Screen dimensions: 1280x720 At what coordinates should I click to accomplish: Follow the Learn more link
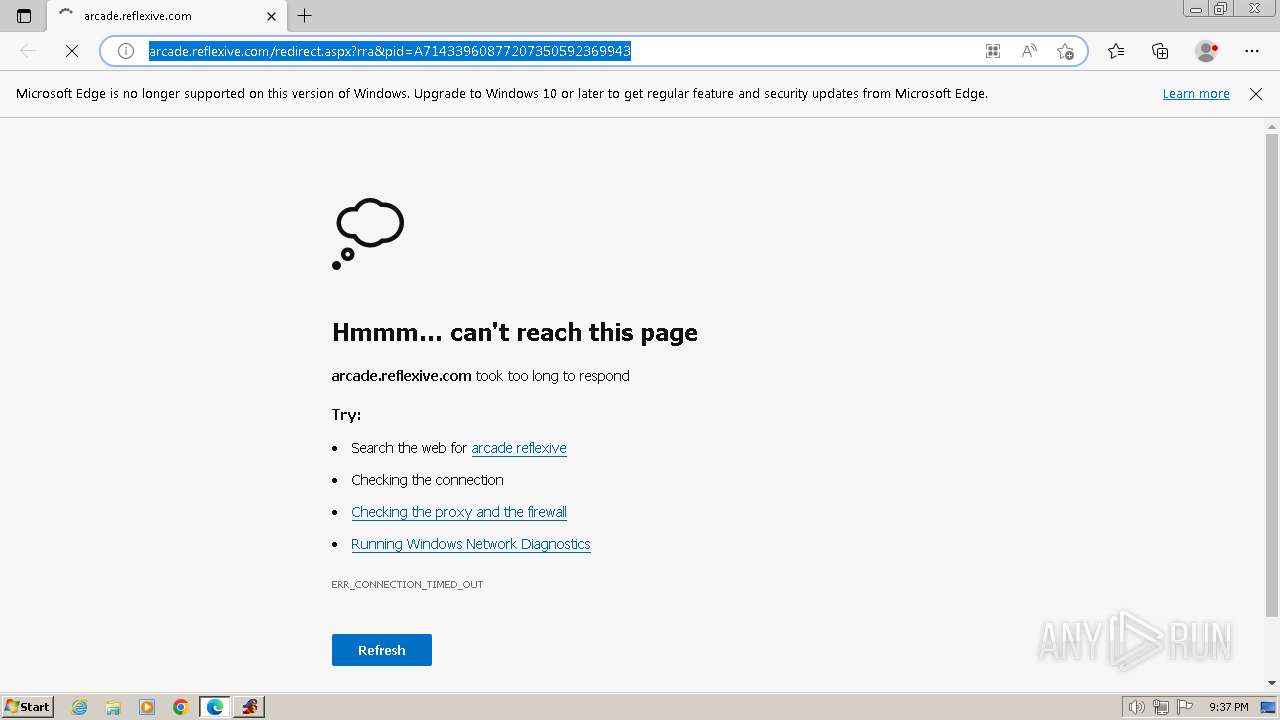1196,94
